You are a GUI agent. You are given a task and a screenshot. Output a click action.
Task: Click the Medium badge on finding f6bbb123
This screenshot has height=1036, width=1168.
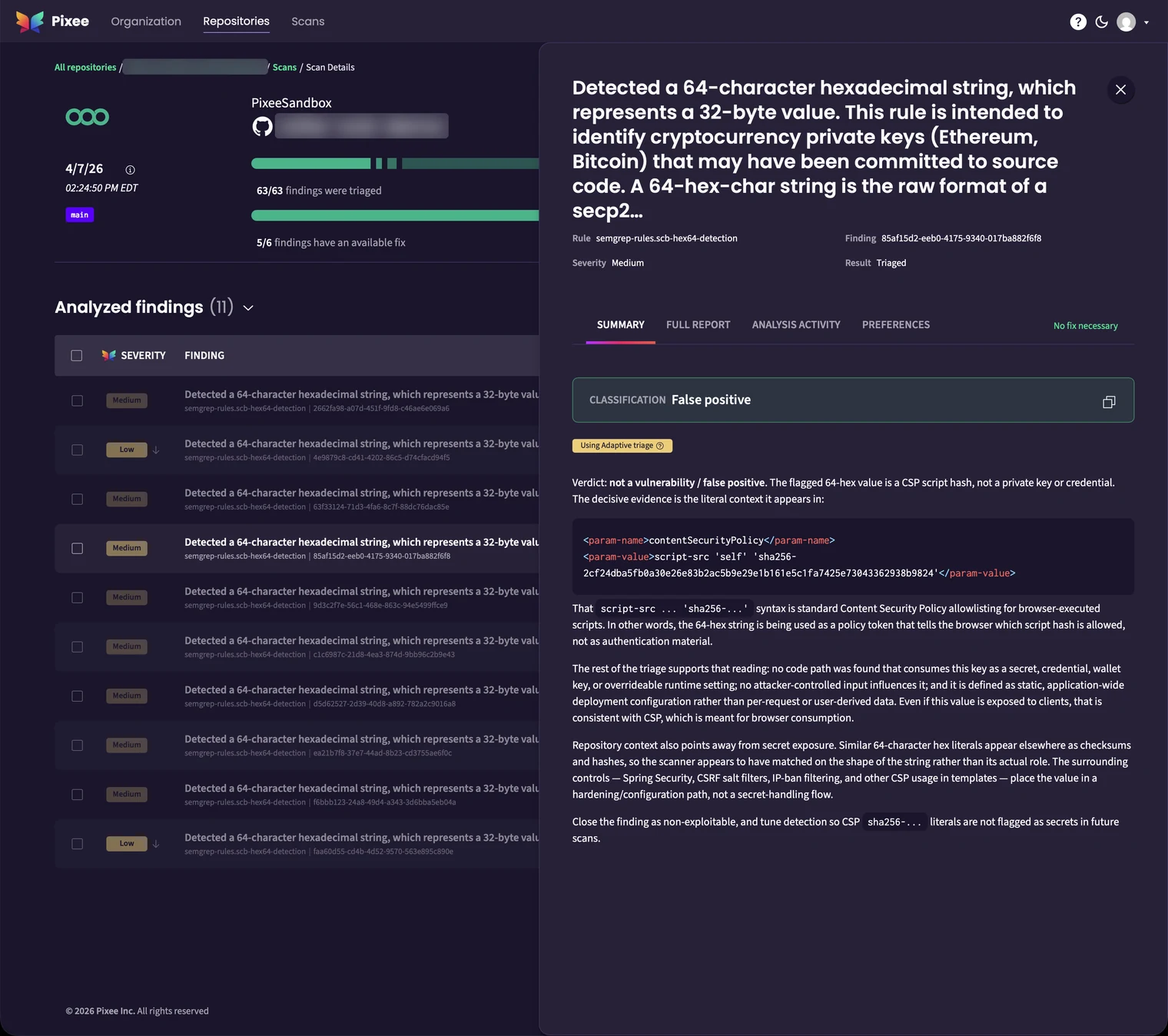click(x=127, y=795)
